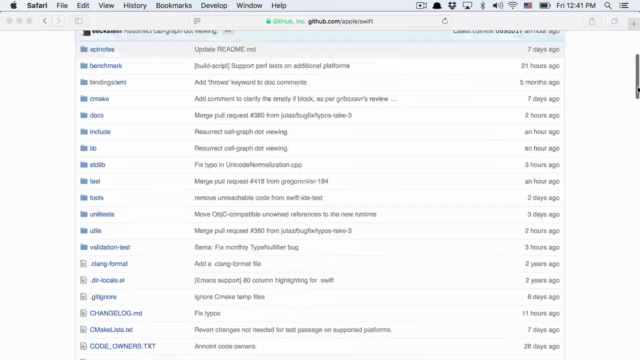
Task: Open the Window menu
Action: pos(249,6)
